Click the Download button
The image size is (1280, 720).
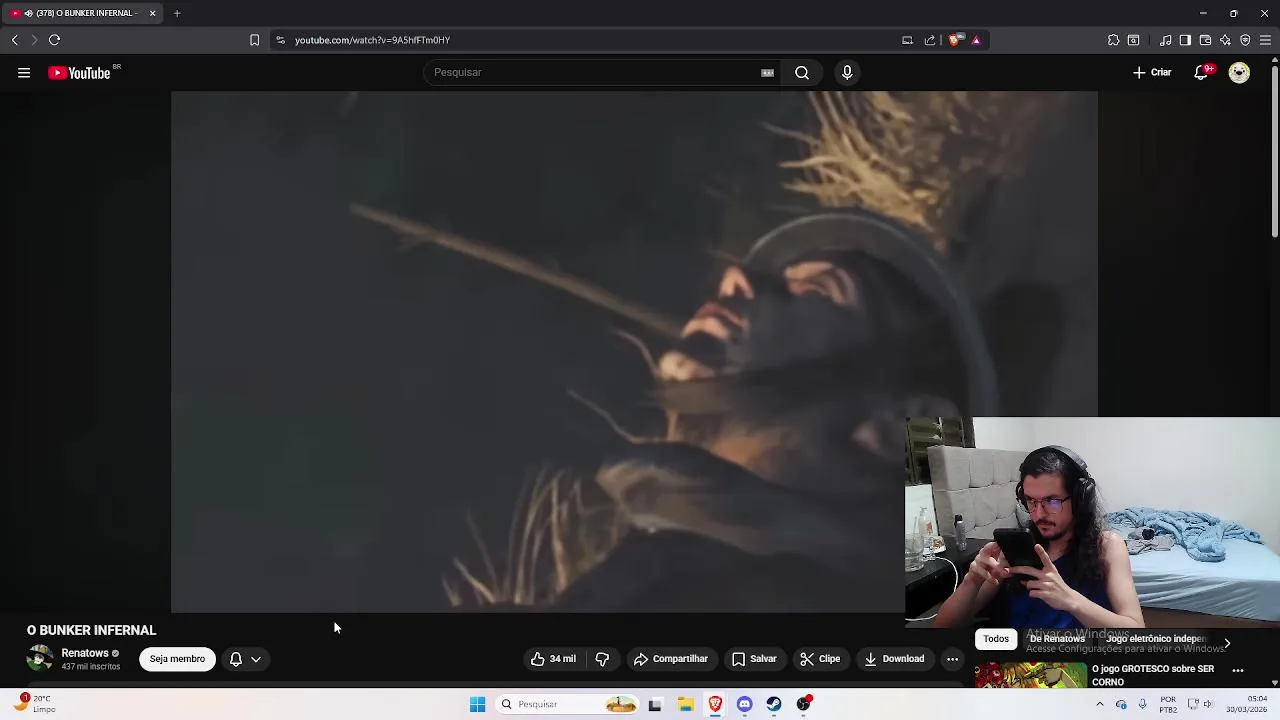click(894, 659)
